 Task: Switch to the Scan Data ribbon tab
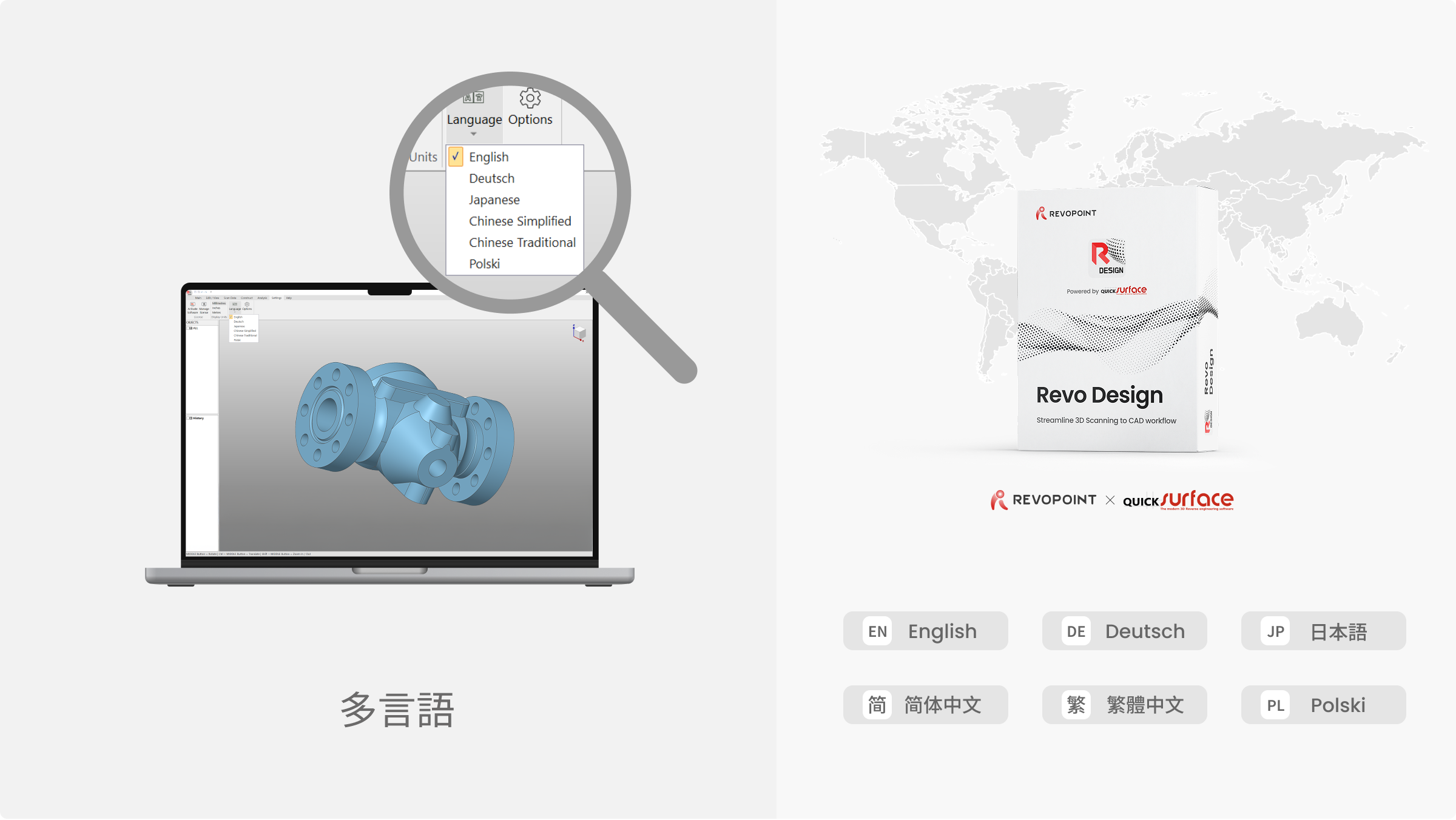230,298
